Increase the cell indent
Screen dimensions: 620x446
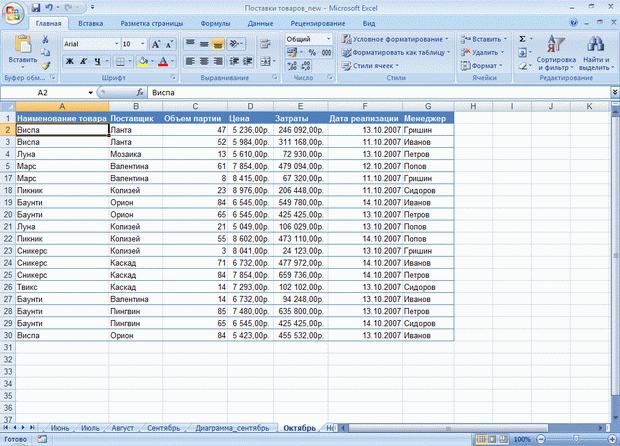point(248,61)
